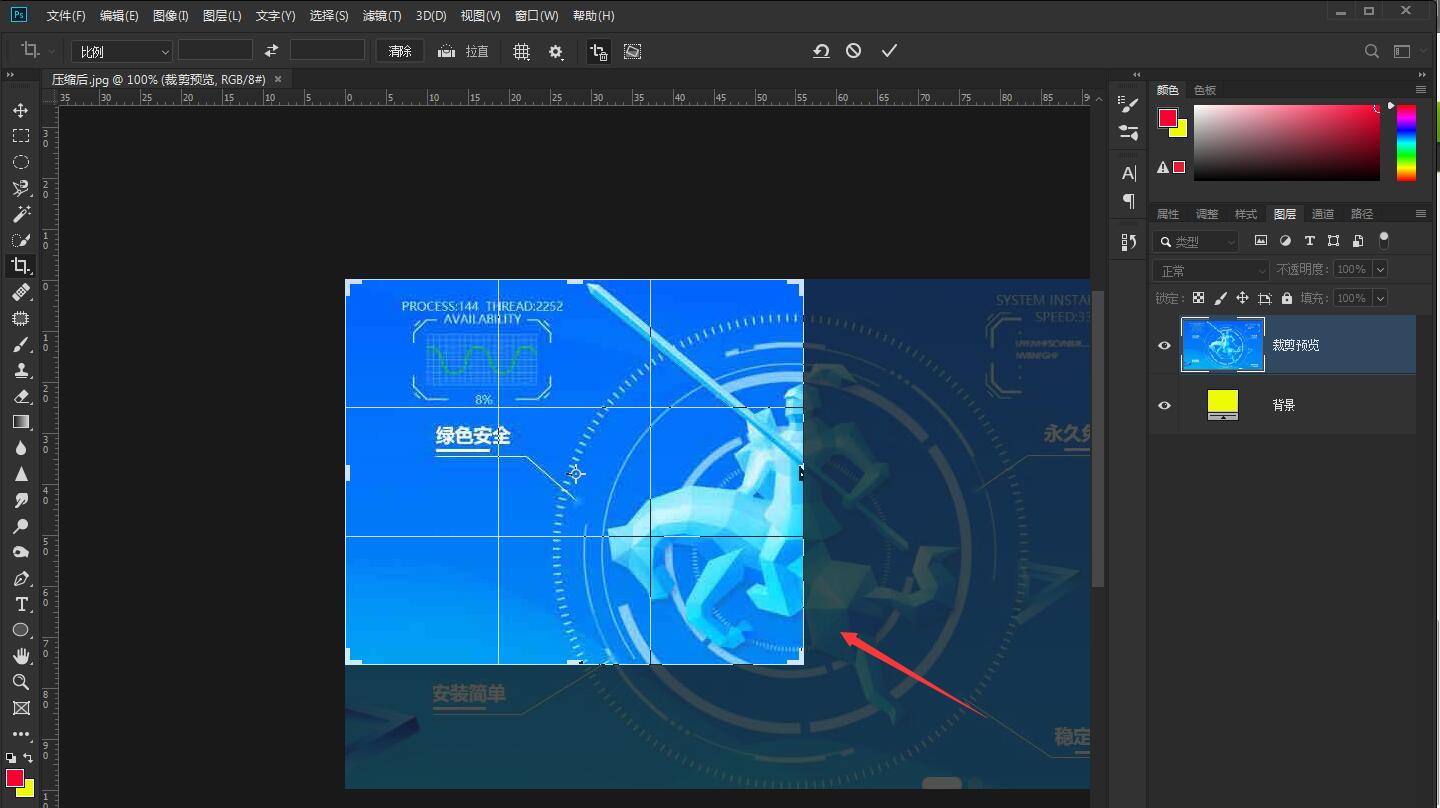Select the Horizontal Type tool

20,604
